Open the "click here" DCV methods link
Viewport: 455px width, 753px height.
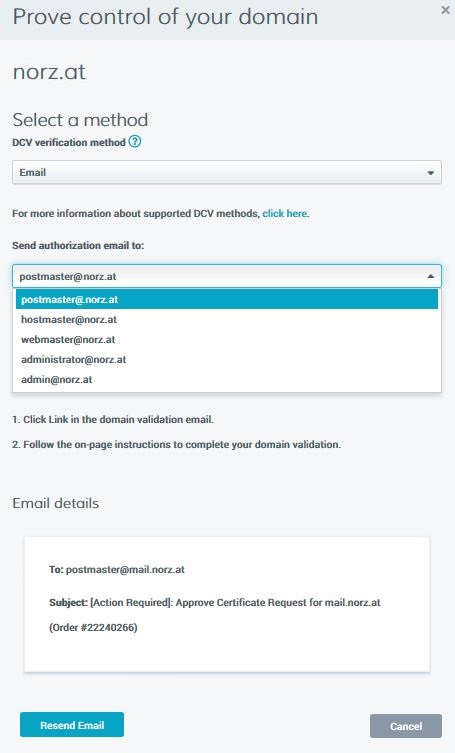click(284, 213)
